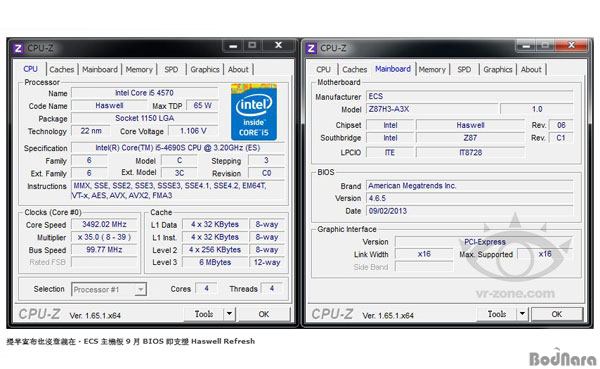Select the SPD tab in left window
Screen dimensions: 600x369
click(171, 70)
